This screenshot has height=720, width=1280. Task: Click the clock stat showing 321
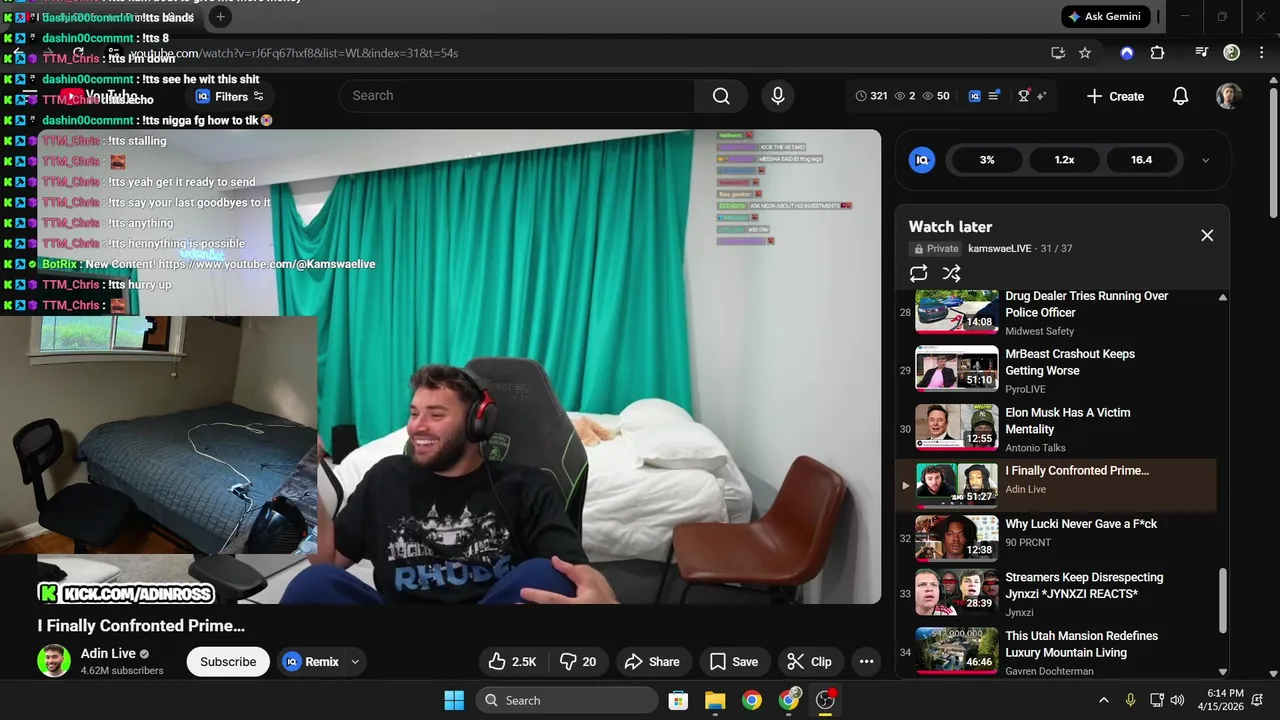871,96
